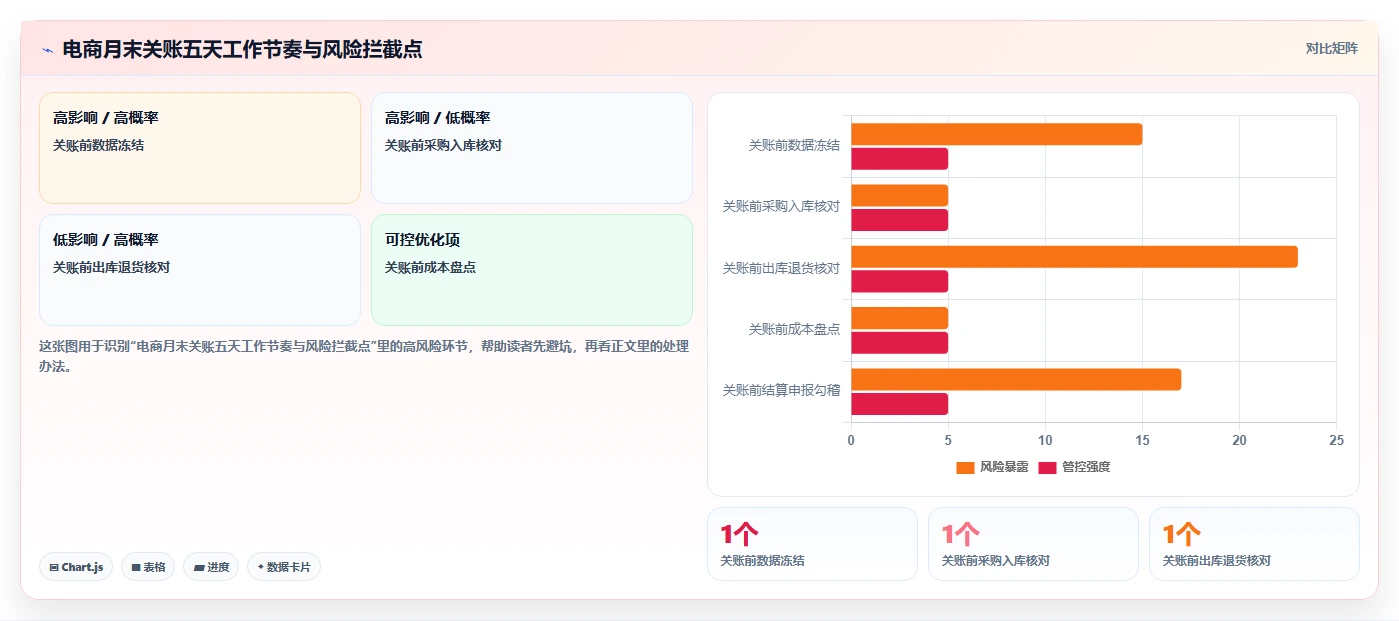Toggle the 风险暴露 legend orange swatch

[965, 467]
